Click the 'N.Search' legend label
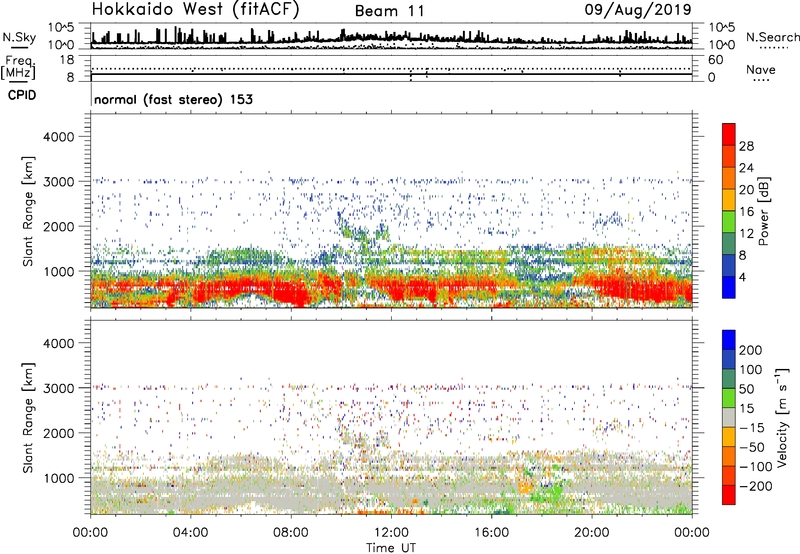Viewport: 800px width, 554px height. point(772,37)
